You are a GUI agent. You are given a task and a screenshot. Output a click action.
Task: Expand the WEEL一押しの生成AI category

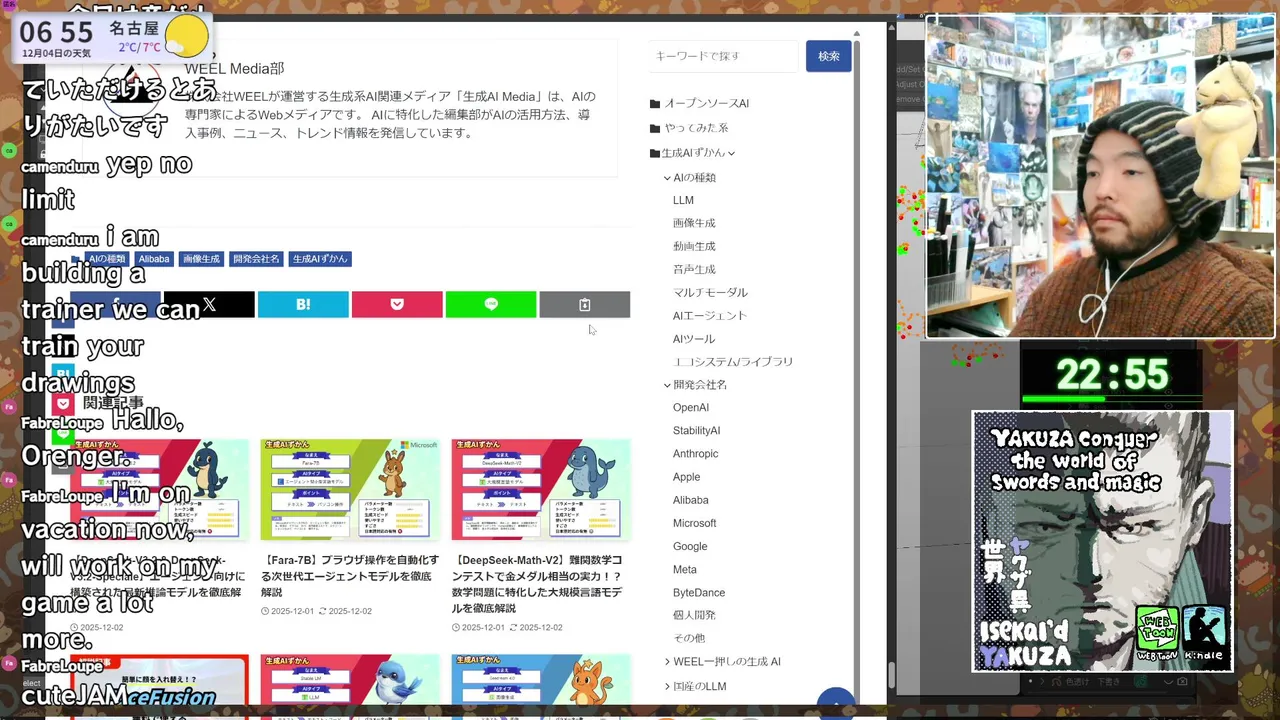(x=667, y=662)
